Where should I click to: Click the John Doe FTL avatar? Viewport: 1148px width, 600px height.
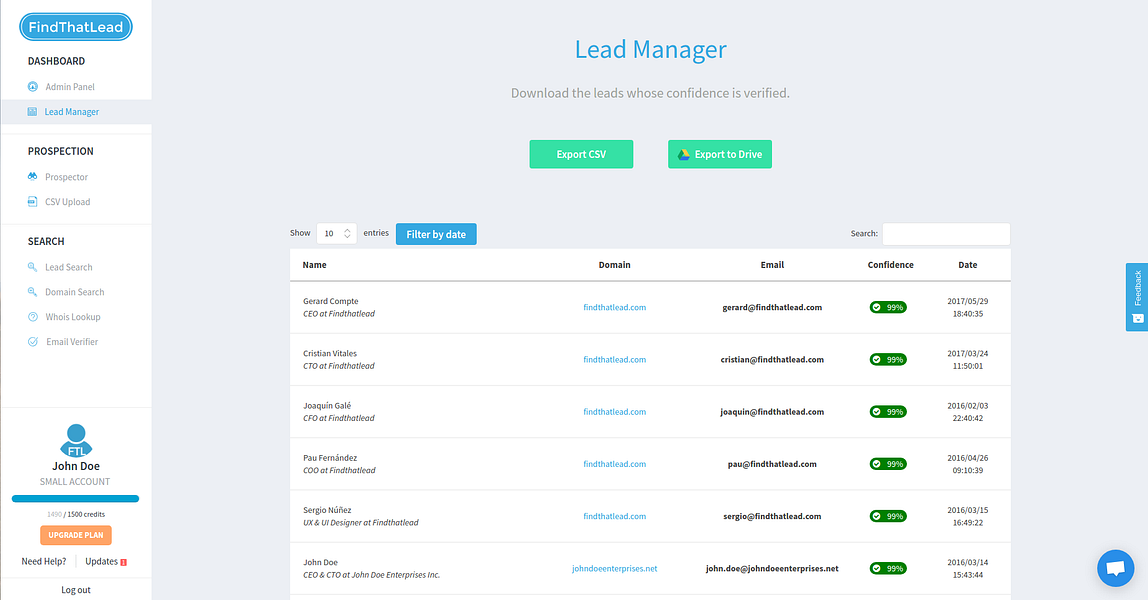pos(76,440)
